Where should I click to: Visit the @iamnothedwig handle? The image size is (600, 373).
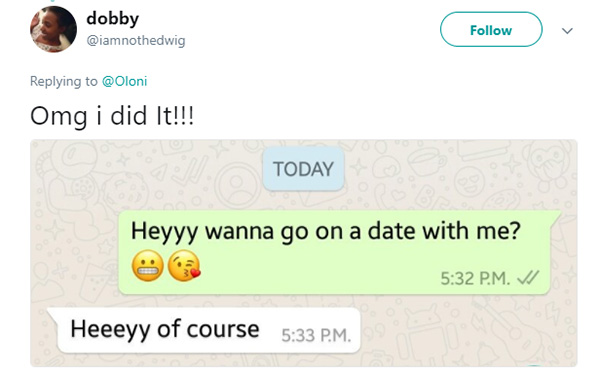point(136,40)
